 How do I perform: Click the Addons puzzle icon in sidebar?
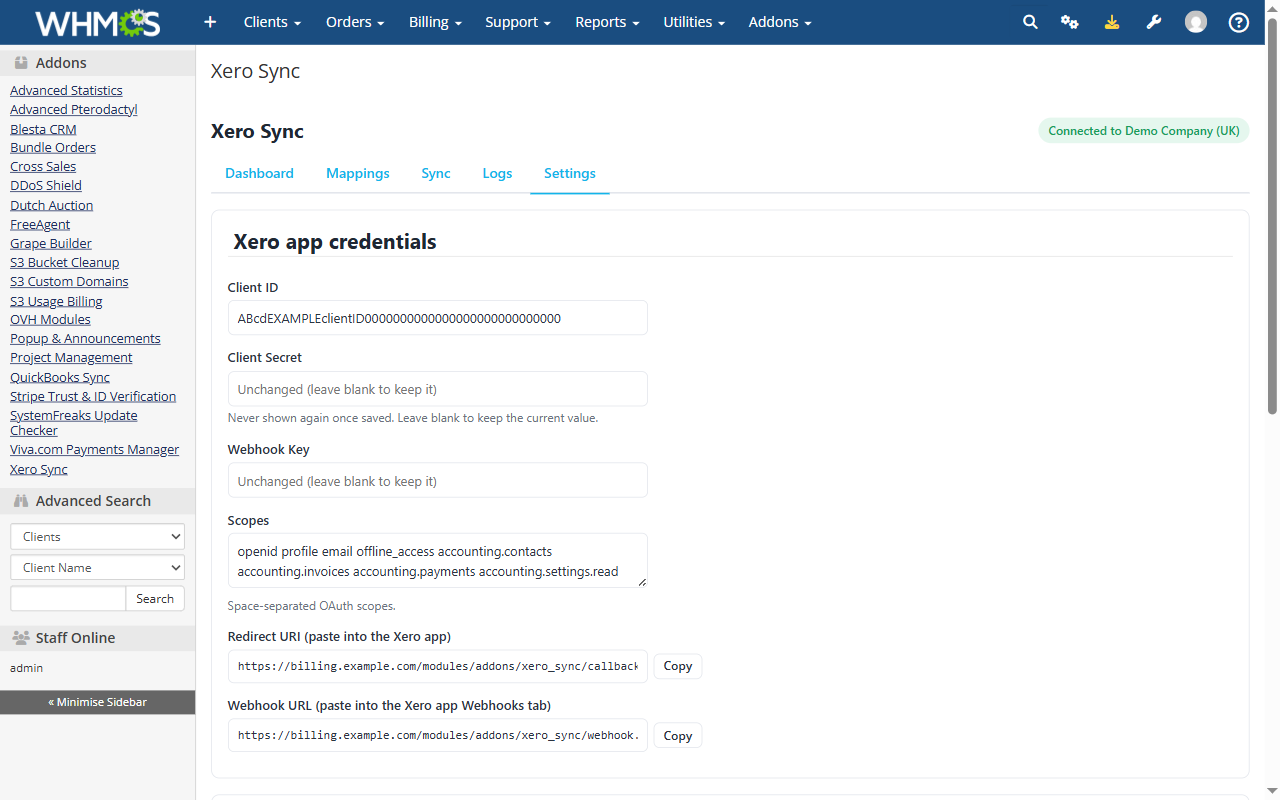pos(21,62)
